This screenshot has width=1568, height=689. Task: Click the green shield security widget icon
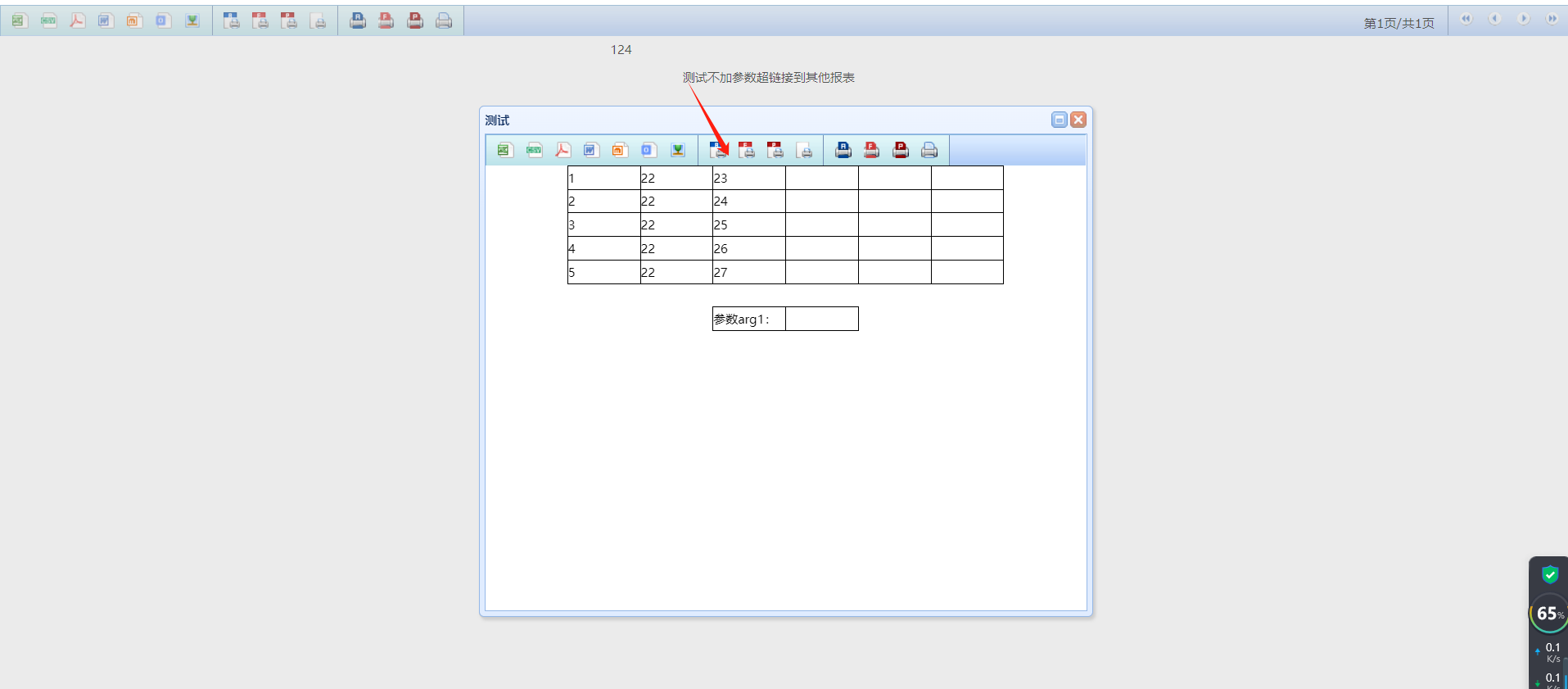click(x=1549, y=574)
